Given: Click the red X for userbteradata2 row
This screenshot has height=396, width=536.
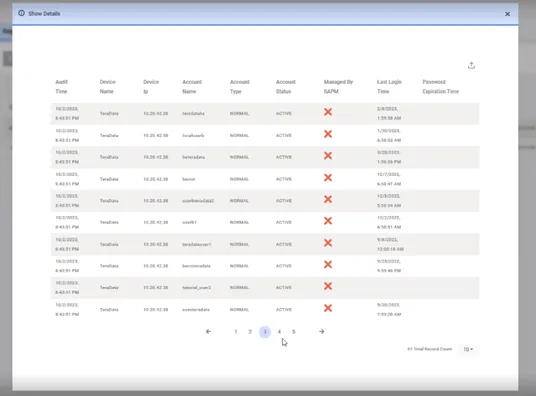Looking at the screenshot, I should click(x=328, y=199).
